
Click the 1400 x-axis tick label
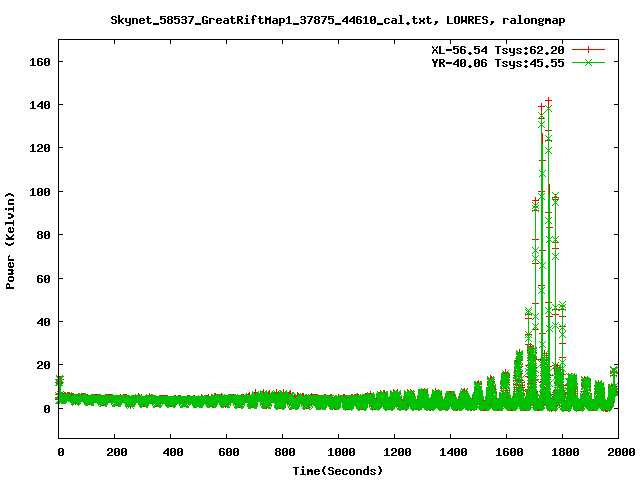pyautogui.click(x=453, y=452)
